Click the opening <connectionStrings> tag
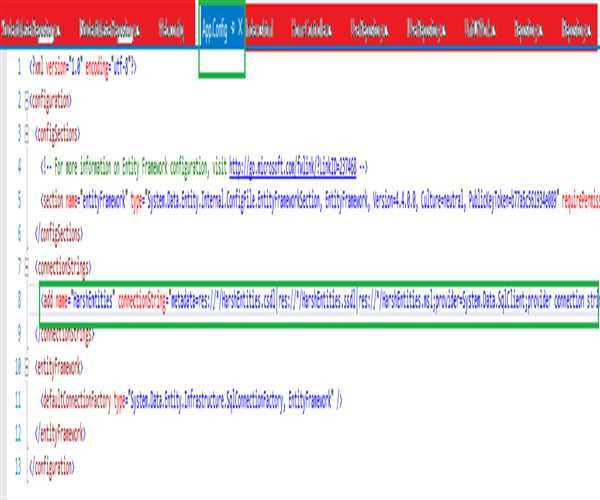Image resolution: width=600 pixels, height=500 pixels. pyautogui.click(x=63, y=267)
